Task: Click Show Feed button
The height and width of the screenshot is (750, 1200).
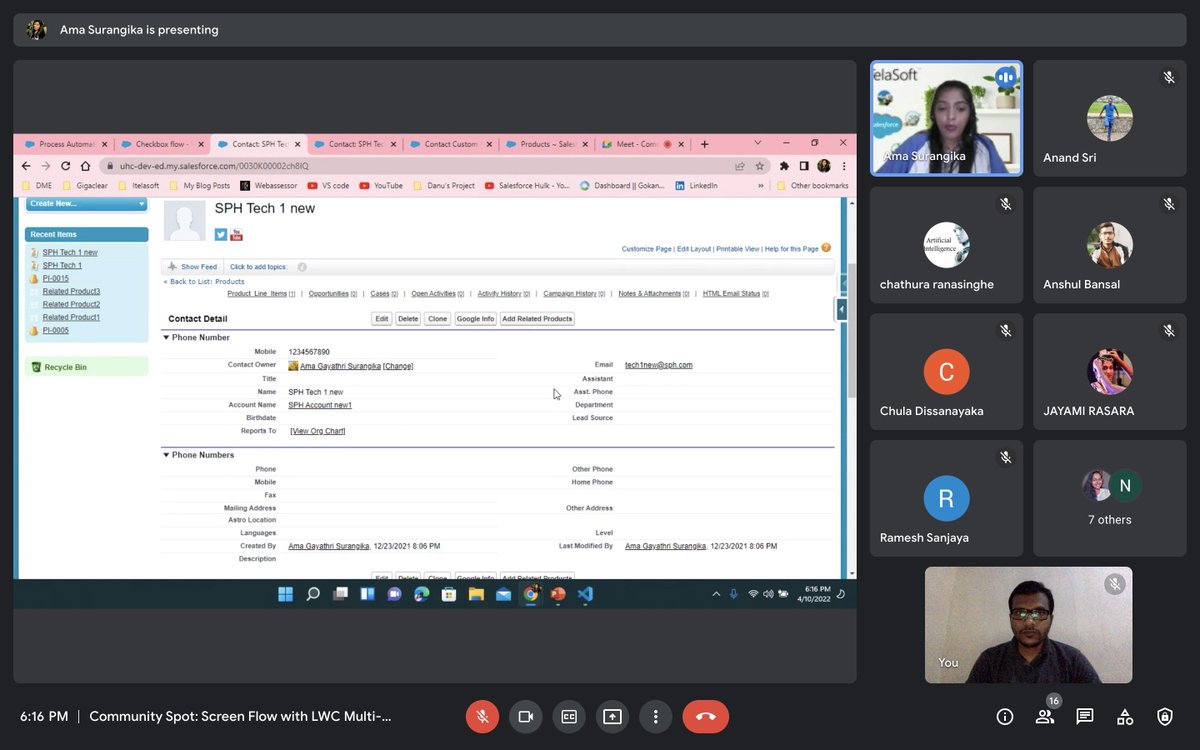Action: [193, 267]
